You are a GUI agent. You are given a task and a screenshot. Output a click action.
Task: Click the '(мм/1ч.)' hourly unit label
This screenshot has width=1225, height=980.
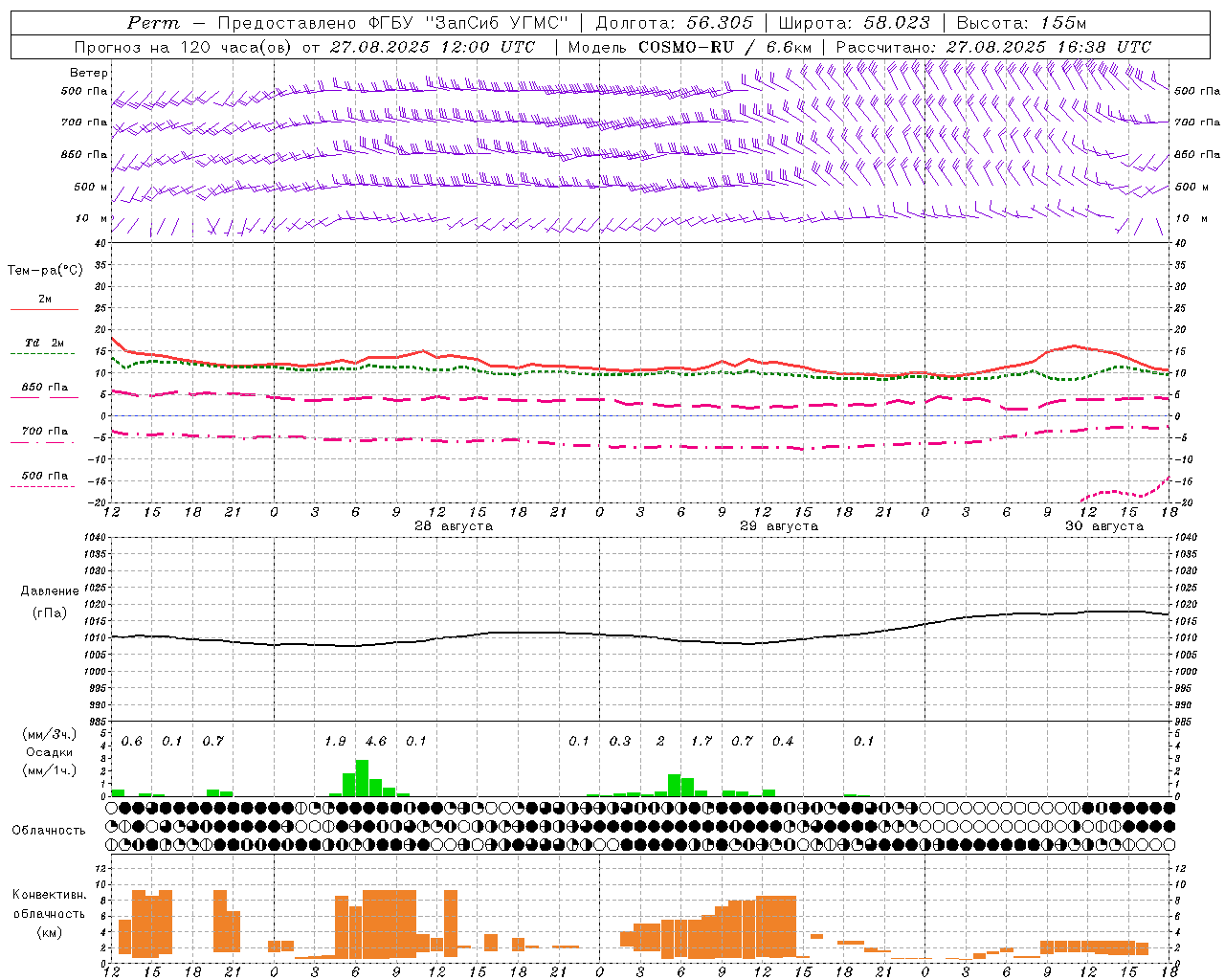[x=50, y=770]
